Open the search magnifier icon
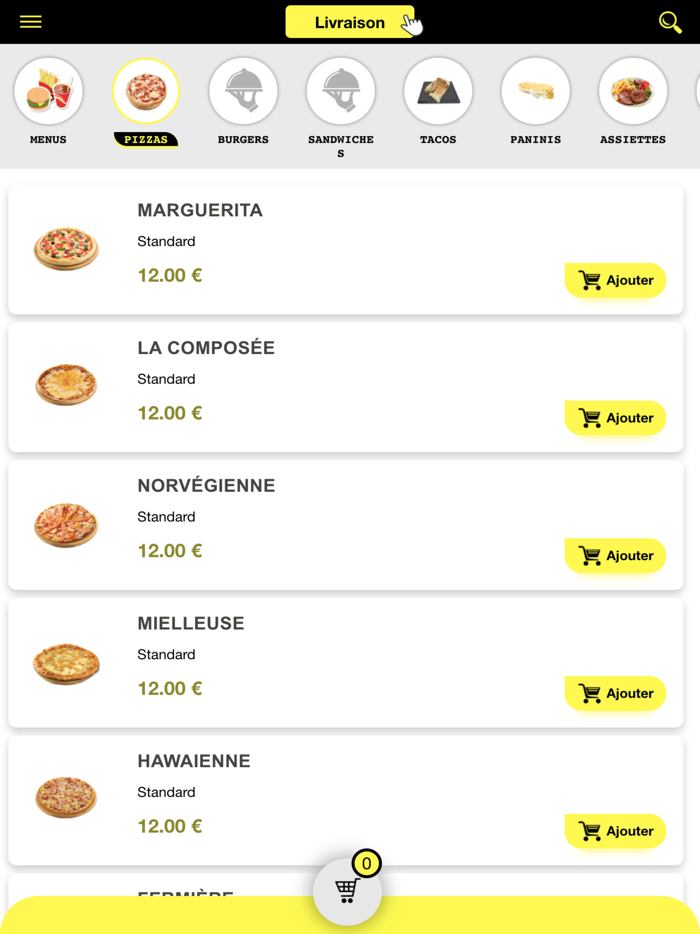 (x=669, y=20)
